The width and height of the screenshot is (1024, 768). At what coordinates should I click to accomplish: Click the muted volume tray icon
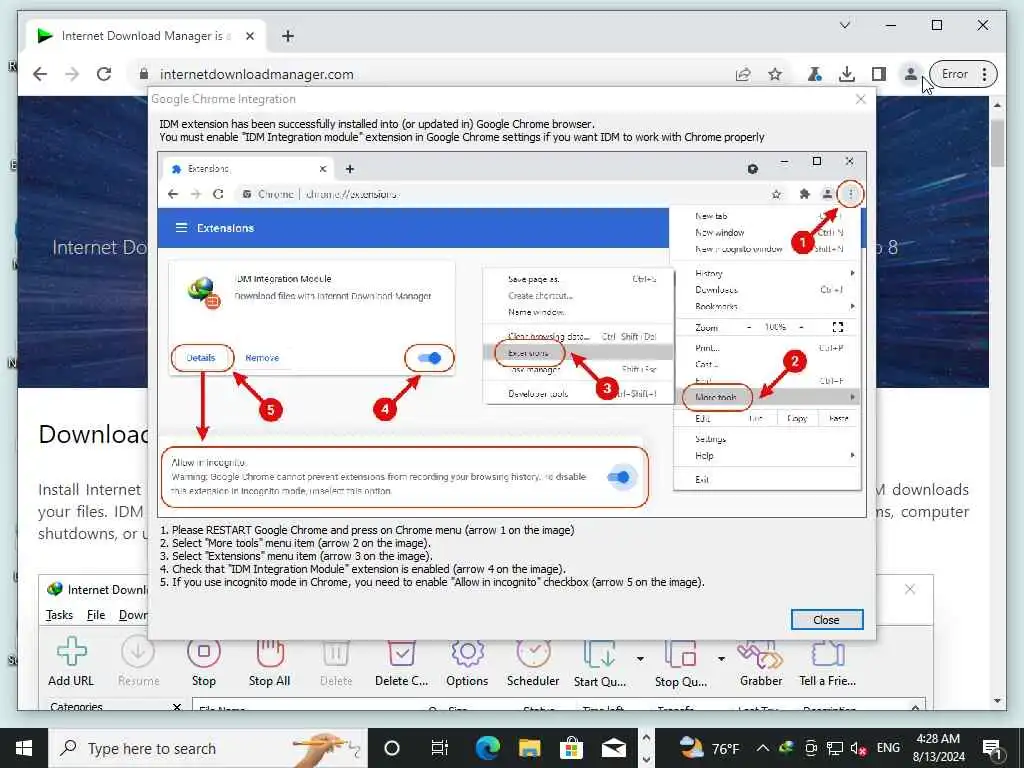pos(858,748)
